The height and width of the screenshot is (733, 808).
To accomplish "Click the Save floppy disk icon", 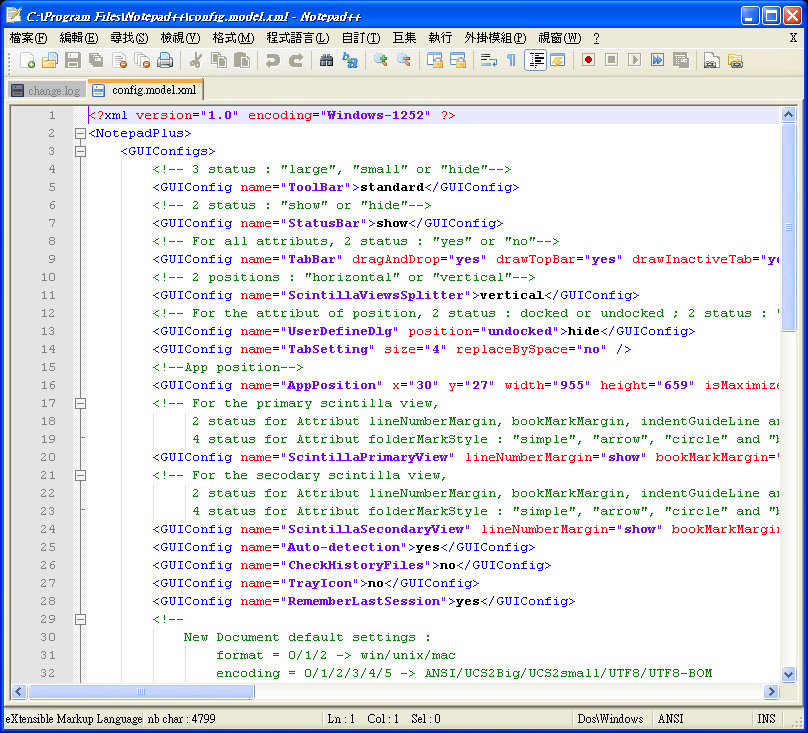I will pyautogui.click(x=73, y=60).
